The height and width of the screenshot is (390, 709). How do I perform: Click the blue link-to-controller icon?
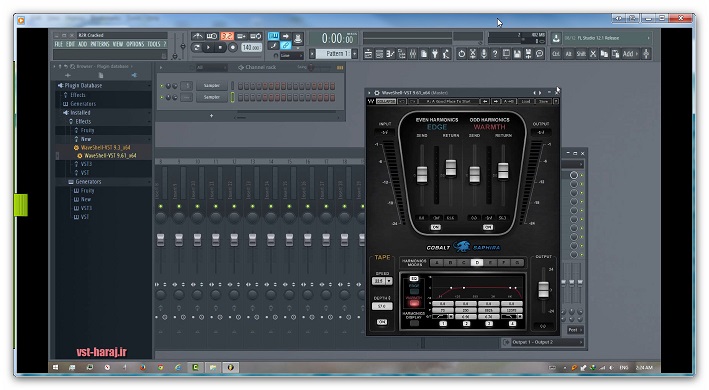(x=286, y=45)
